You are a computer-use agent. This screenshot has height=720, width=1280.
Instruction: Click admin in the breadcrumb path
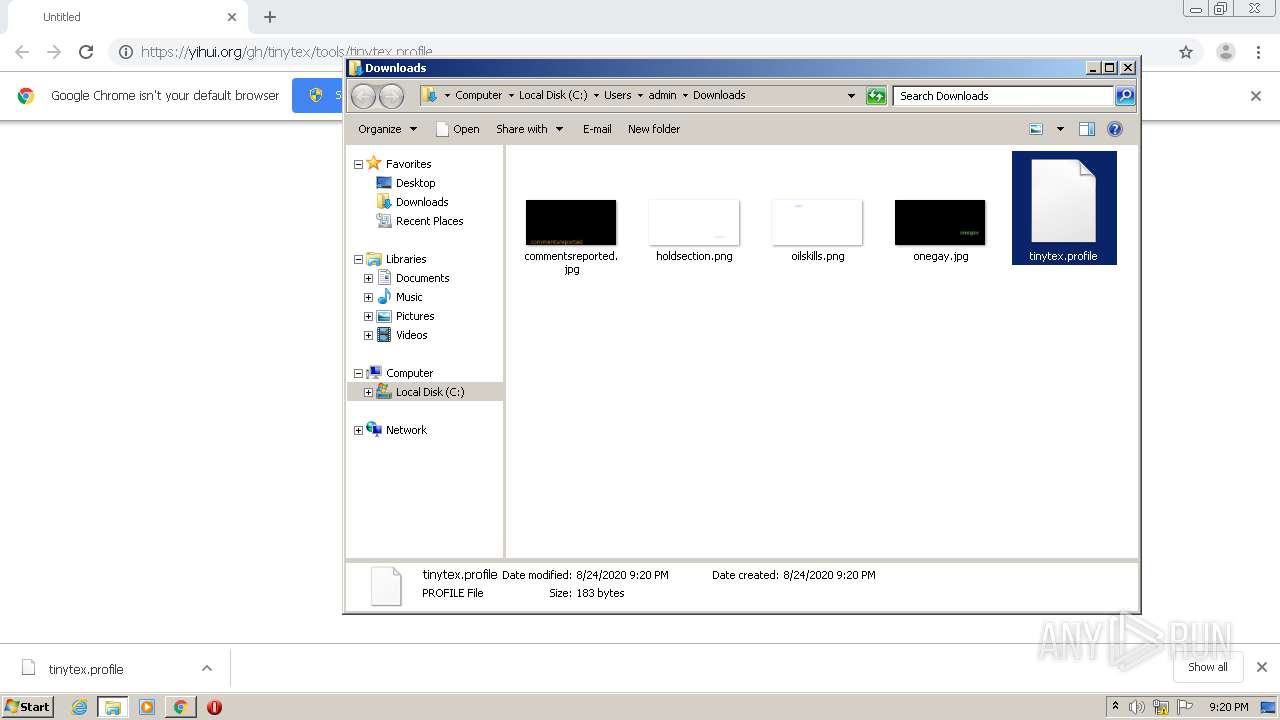(x=662, y=95)
